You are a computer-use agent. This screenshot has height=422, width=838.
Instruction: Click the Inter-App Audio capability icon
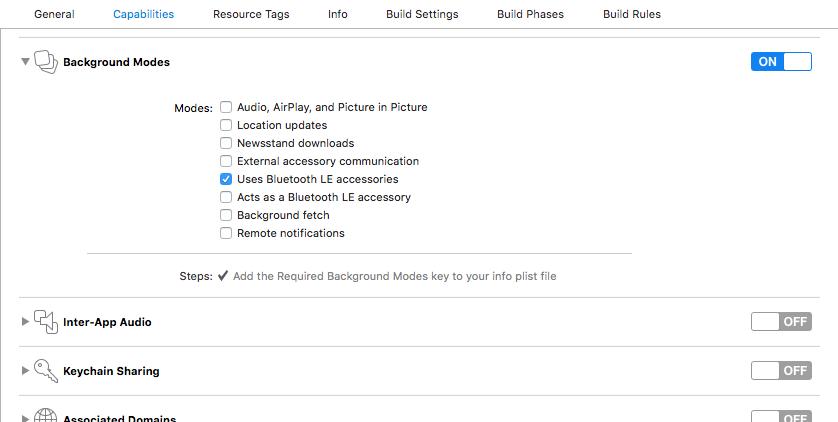point(46,322)
